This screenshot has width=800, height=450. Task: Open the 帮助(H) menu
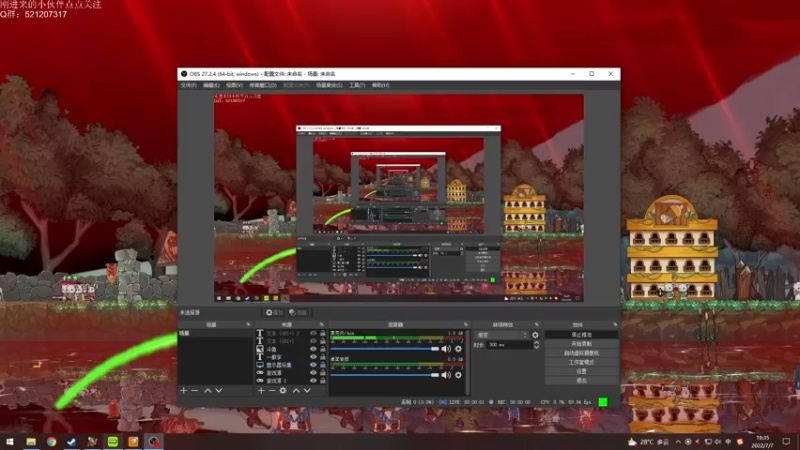click(380, 85)
